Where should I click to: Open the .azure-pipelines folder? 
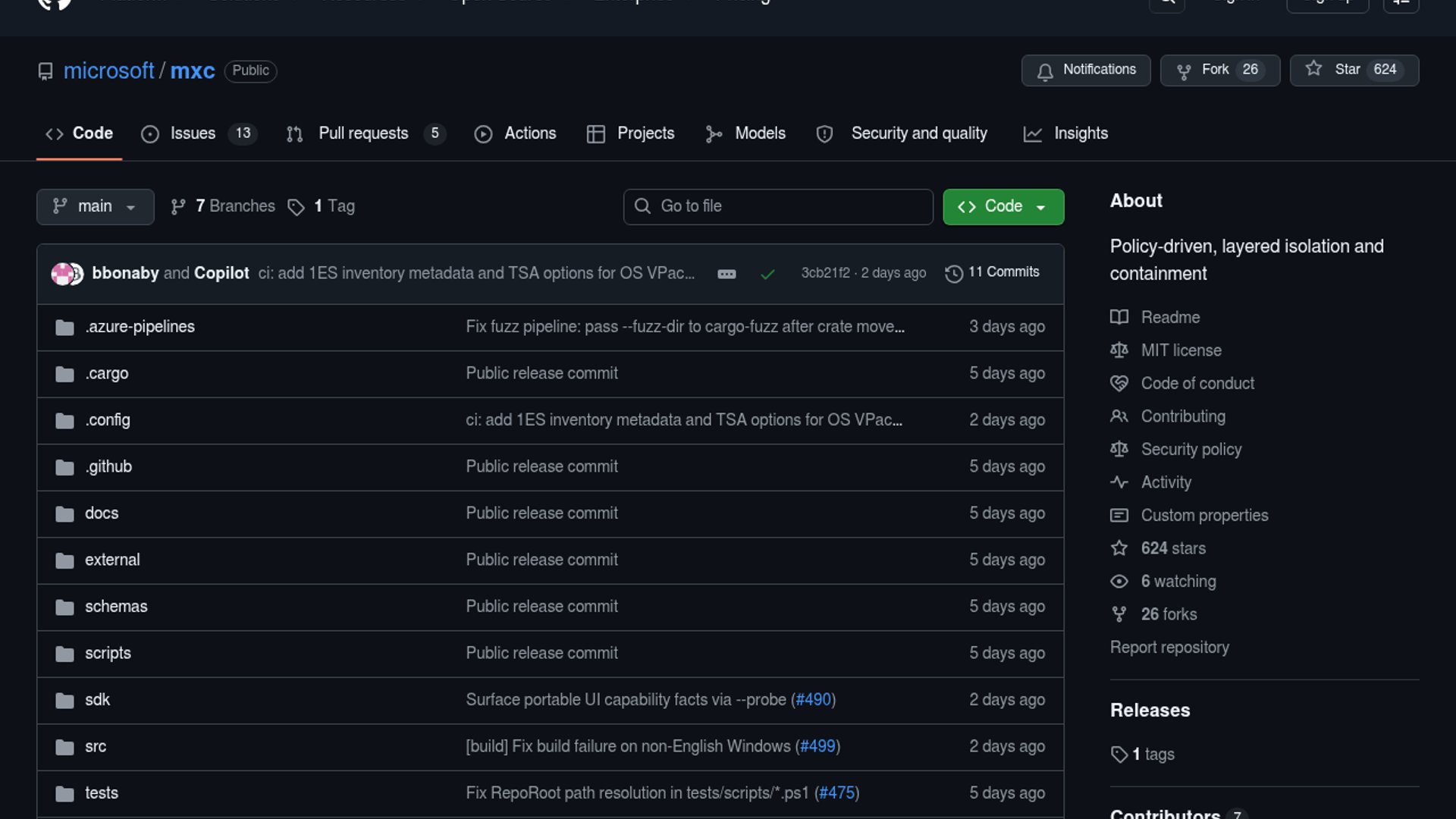(140, 327)
